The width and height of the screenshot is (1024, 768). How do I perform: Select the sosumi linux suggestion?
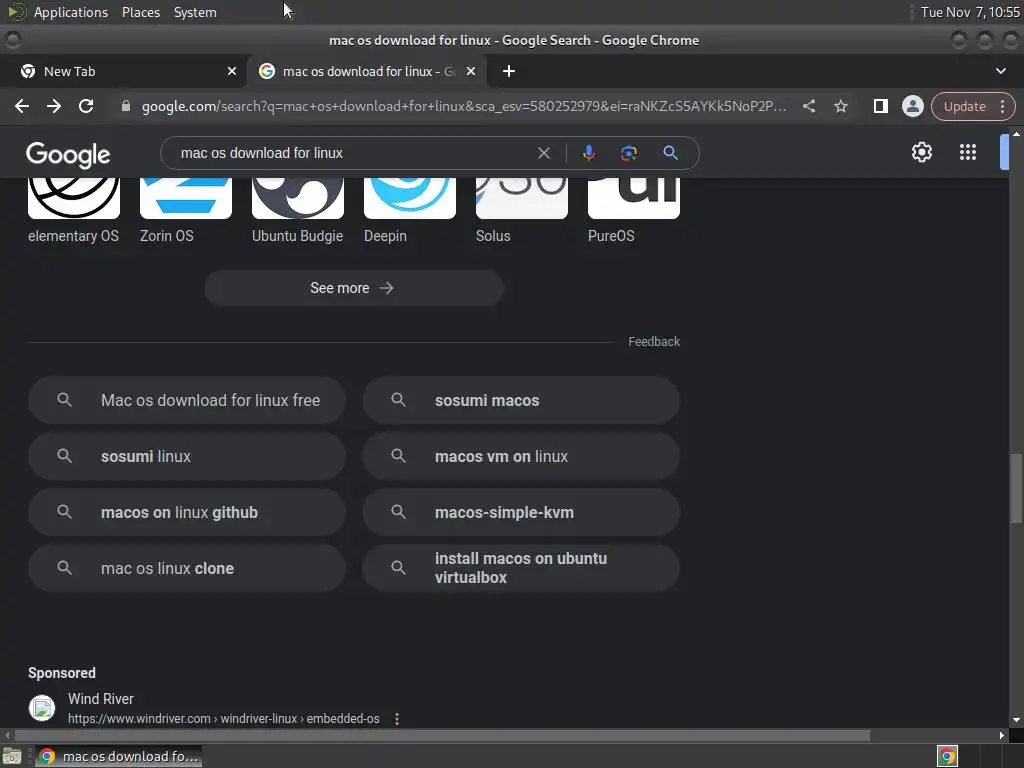point(187,456)
